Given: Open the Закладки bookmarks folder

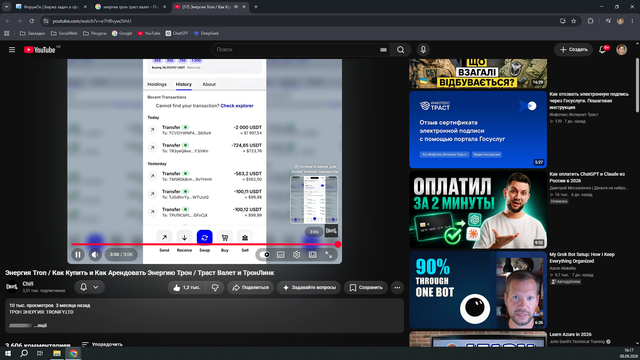Looking at the screenshot, I should coord(32,33).
